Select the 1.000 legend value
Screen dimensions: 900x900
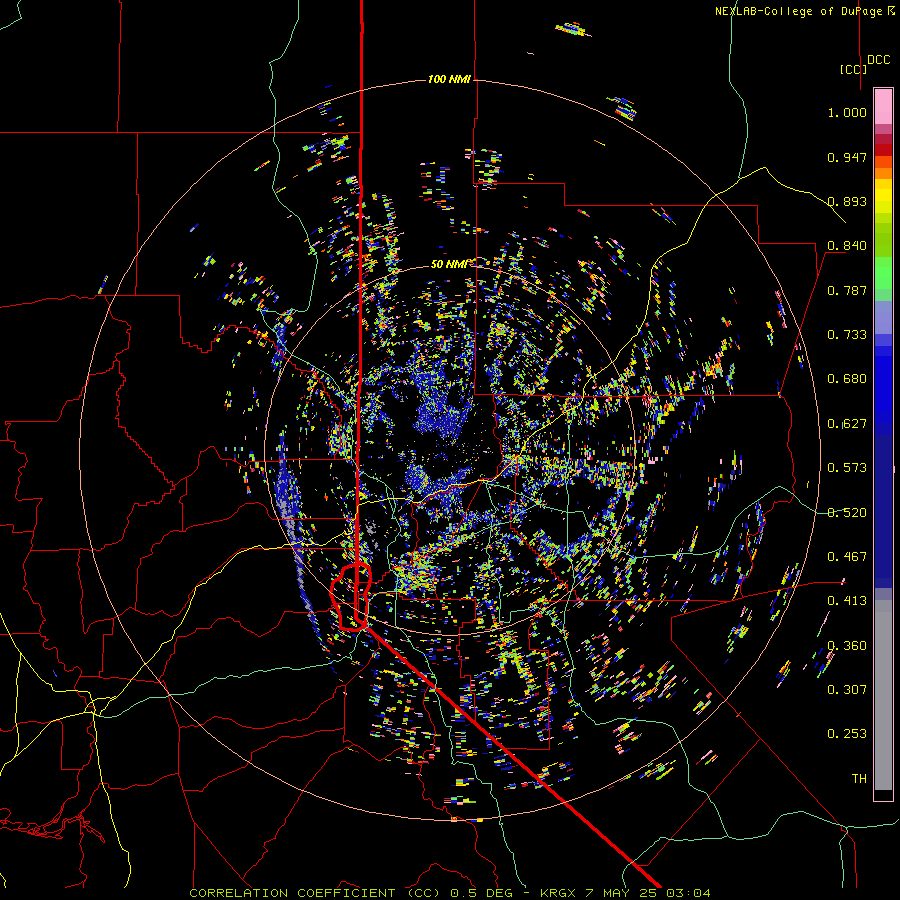click(847, 112)
